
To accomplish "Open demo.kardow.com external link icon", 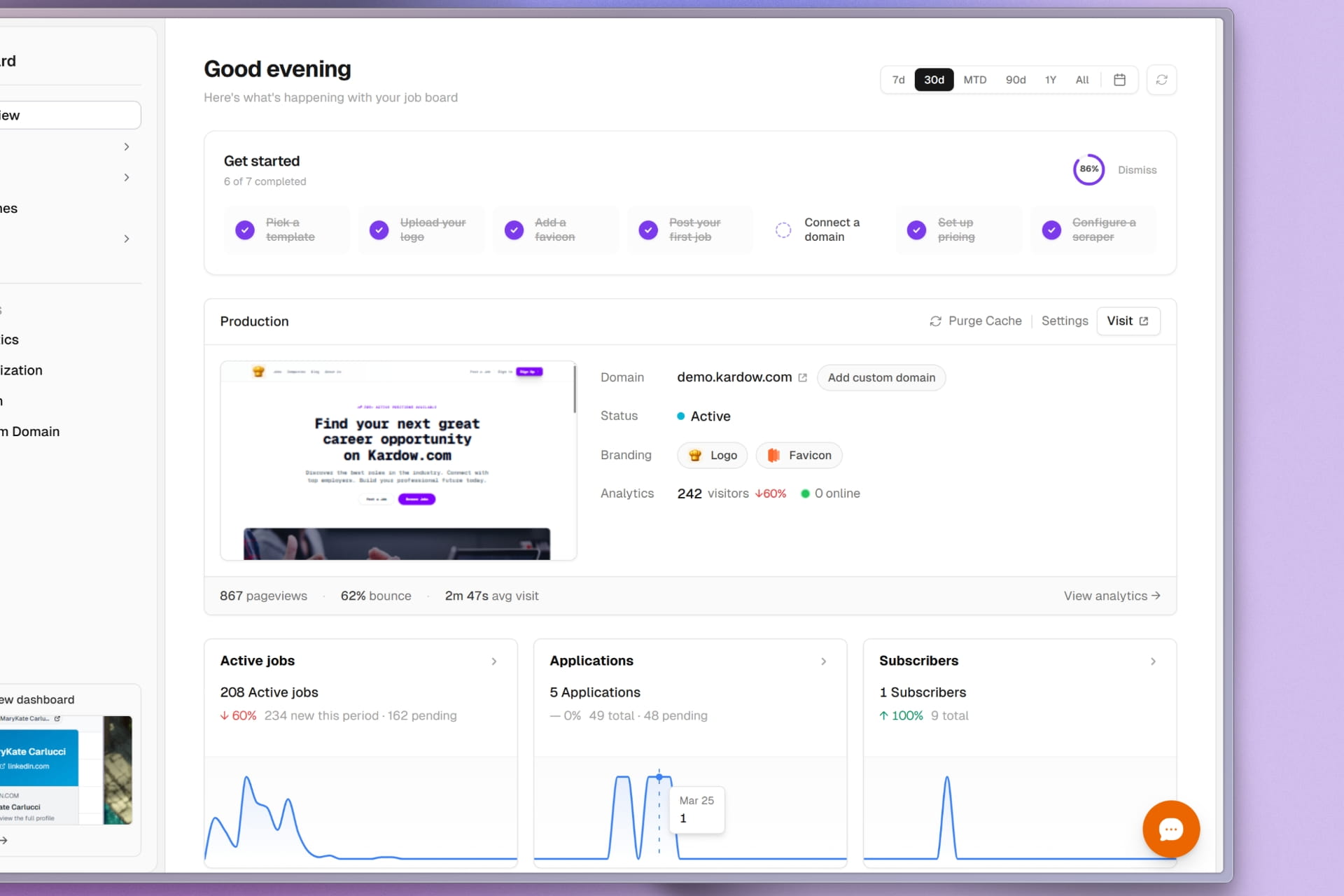I will 801,377.
